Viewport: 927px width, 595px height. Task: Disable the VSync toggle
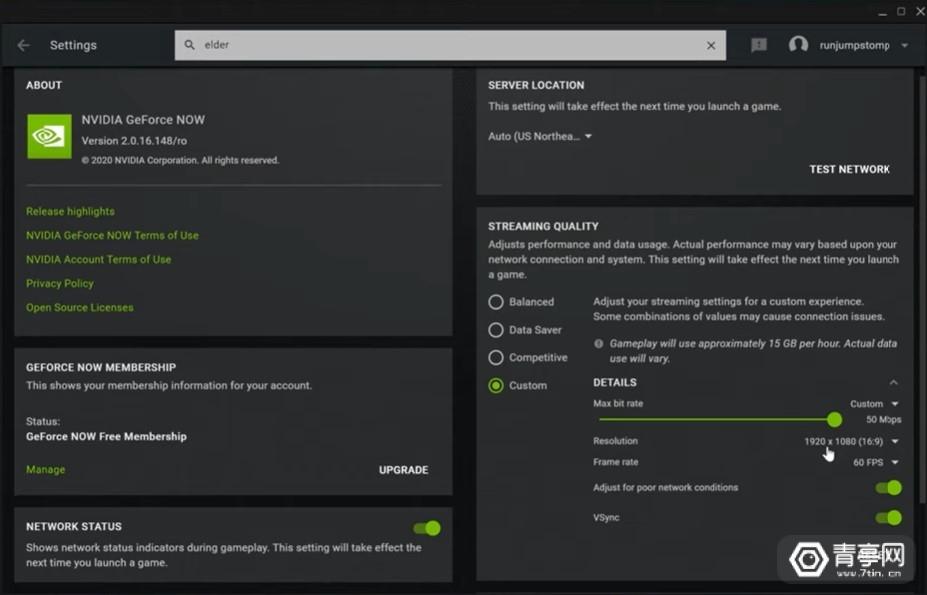pyautogui.click(x=886, y=518)
